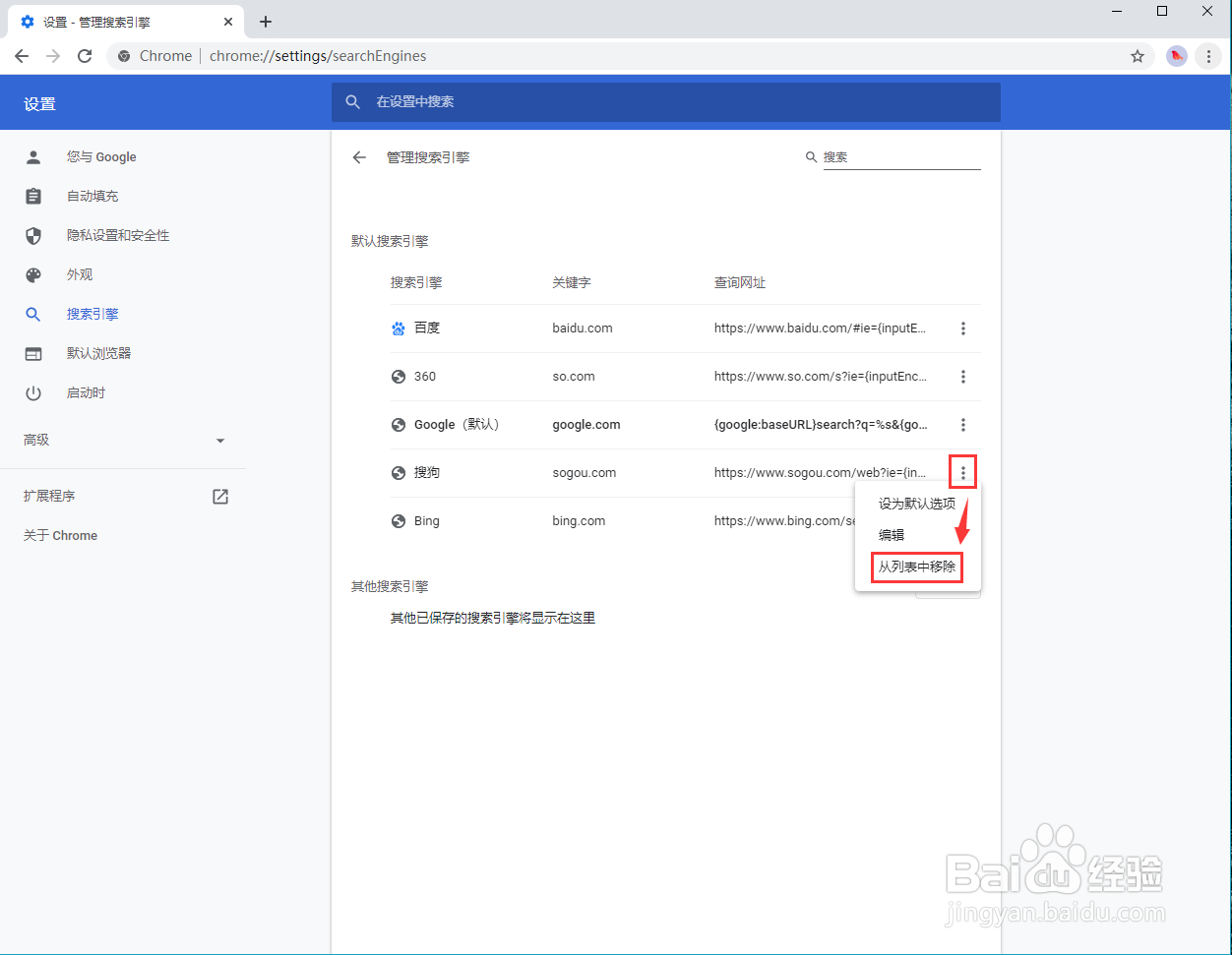Click the google.com keyword text
The image size is (1232, 955).
(x=586, y=425)
